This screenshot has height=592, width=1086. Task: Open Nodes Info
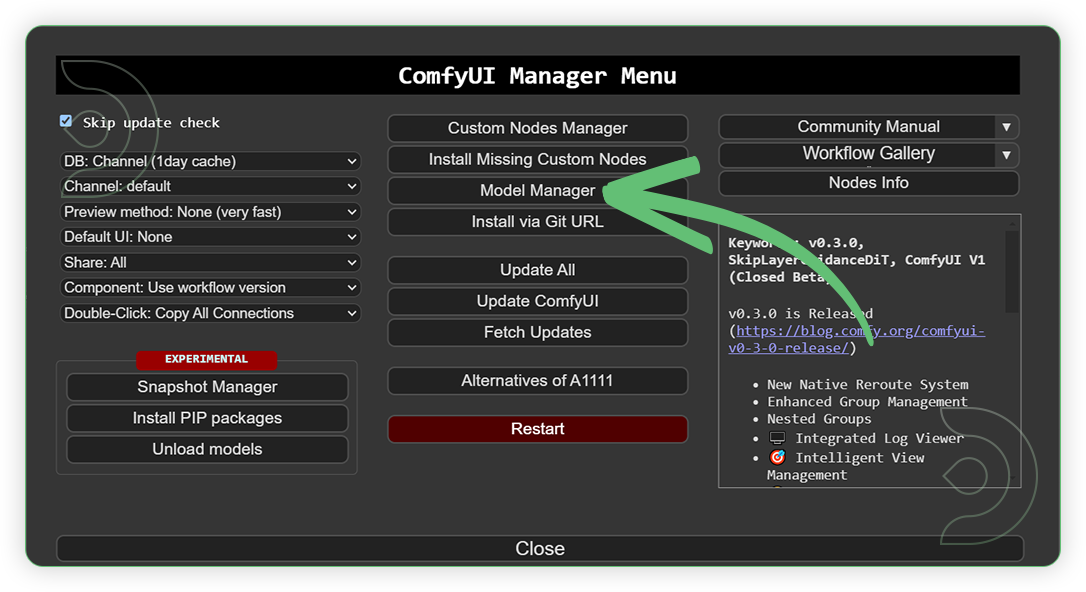point(868,183)
